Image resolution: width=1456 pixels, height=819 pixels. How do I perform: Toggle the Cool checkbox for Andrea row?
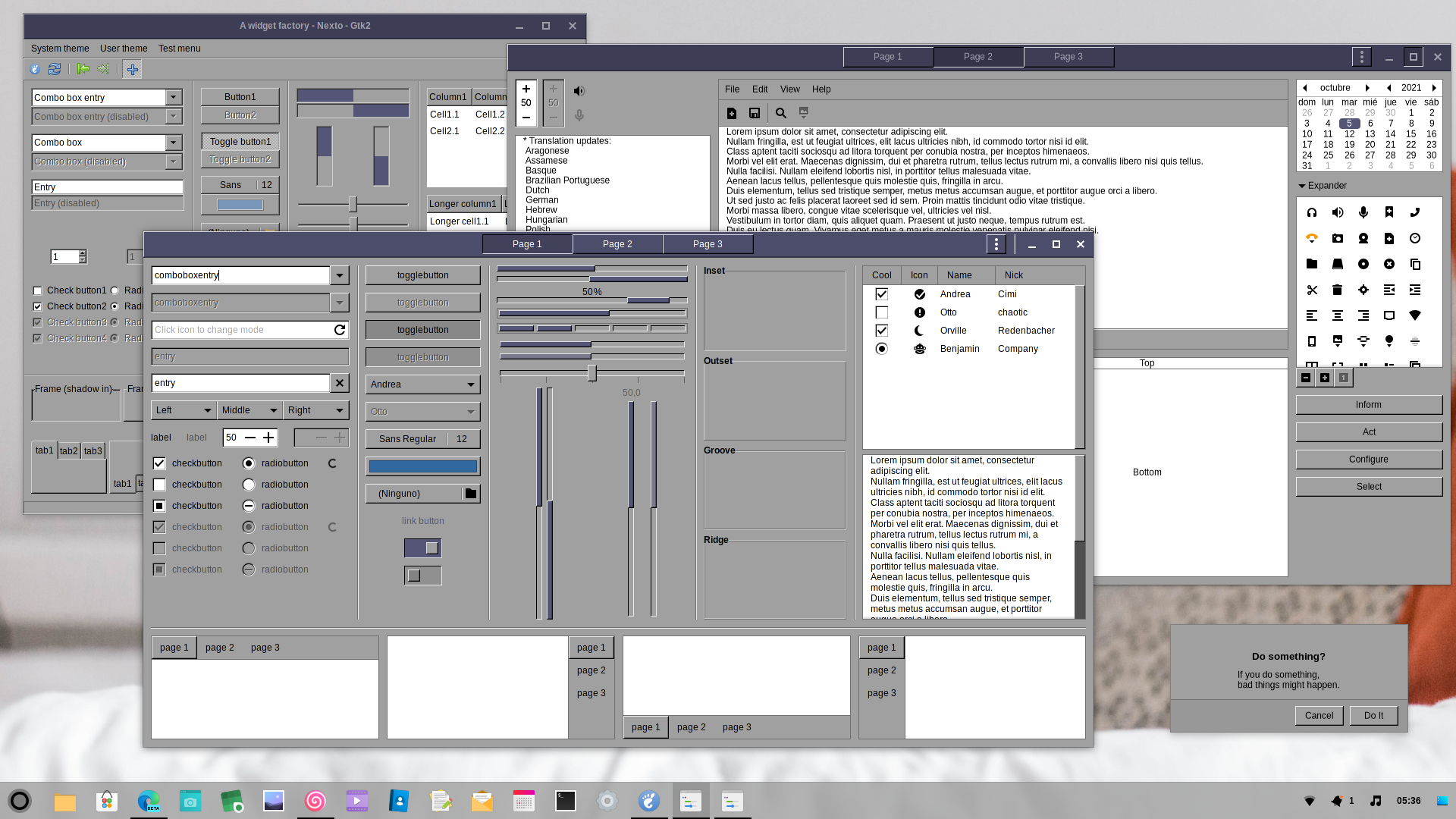coord(881,294)
